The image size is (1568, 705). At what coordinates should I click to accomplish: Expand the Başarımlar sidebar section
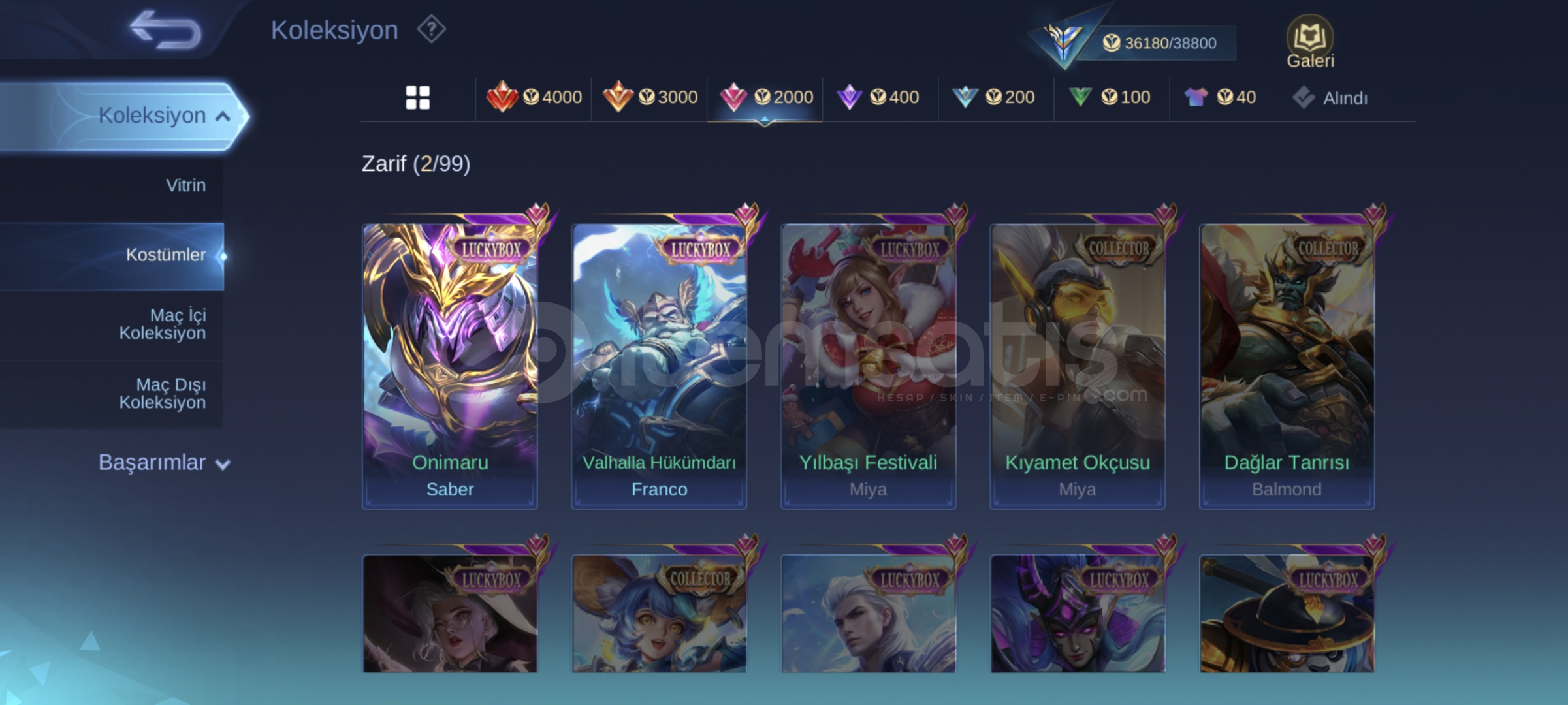(x=163, y=463)
